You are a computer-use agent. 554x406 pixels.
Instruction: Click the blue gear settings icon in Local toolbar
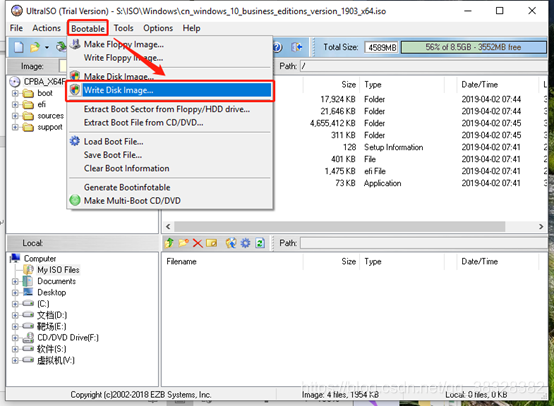[x=245, y=243]
